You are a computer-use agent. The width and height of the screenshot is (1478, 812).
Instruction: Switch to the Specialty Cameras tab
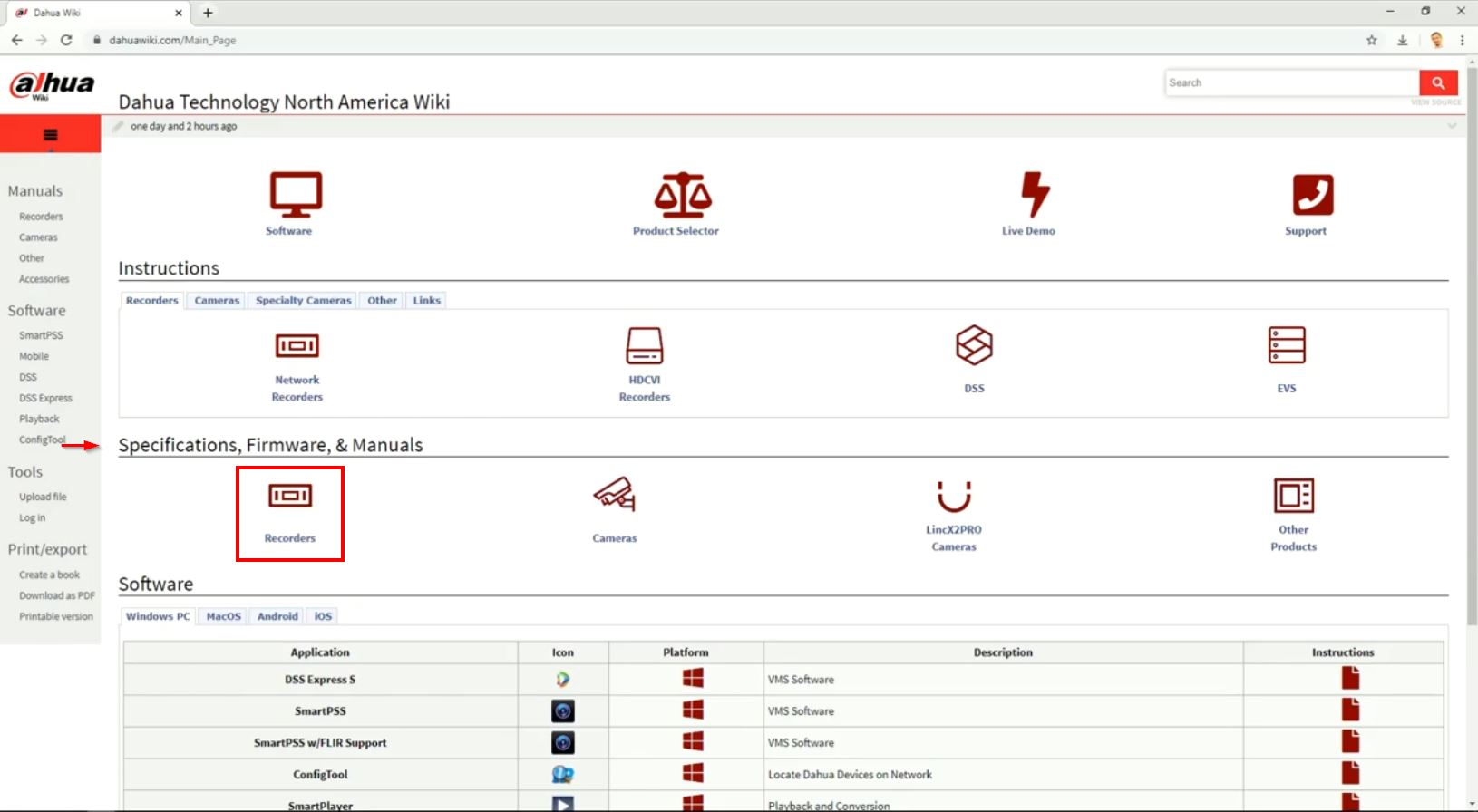(x=303, y=301)
